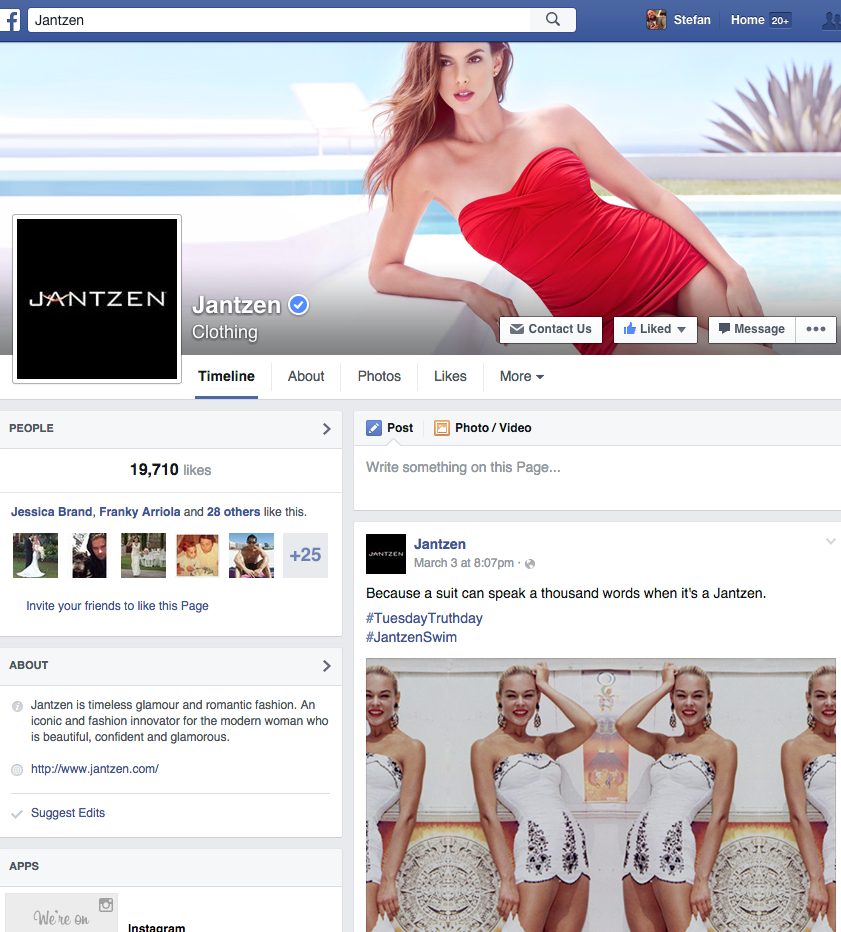Image resolution: width=841 pixels, height=932 pixels.
Task: Select the Post composer tab
Action: point(390,428)
